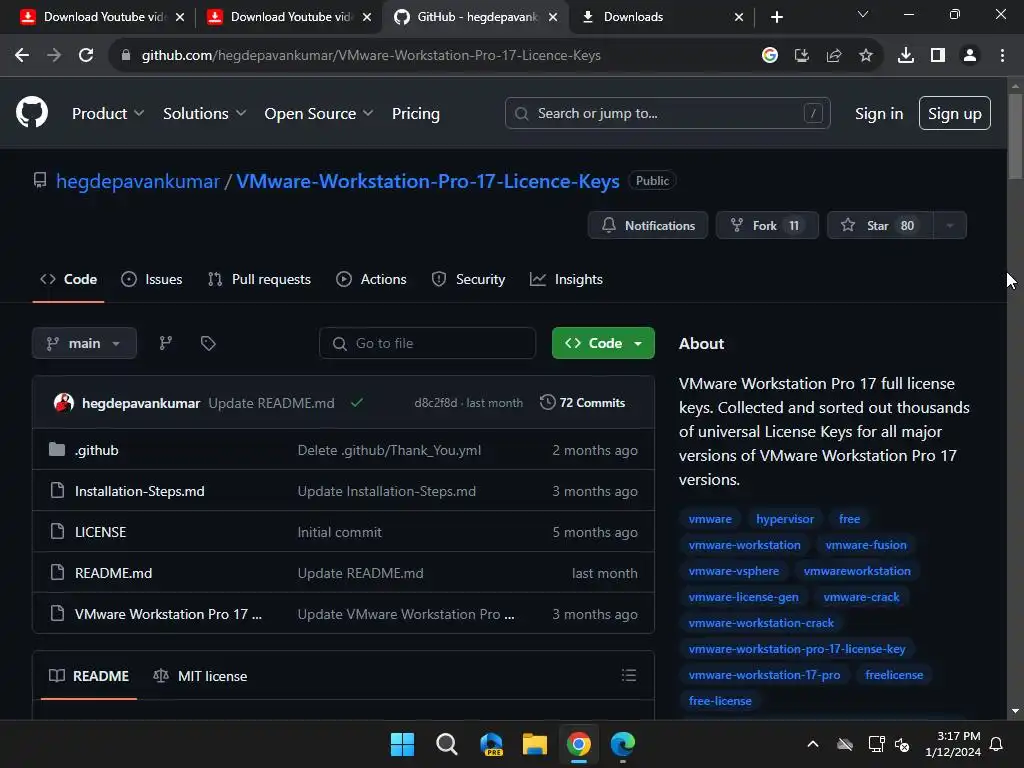Screen dimensions: 1024x768
Task: Bookmark this page with the star icon
Action: click(866, 56)
